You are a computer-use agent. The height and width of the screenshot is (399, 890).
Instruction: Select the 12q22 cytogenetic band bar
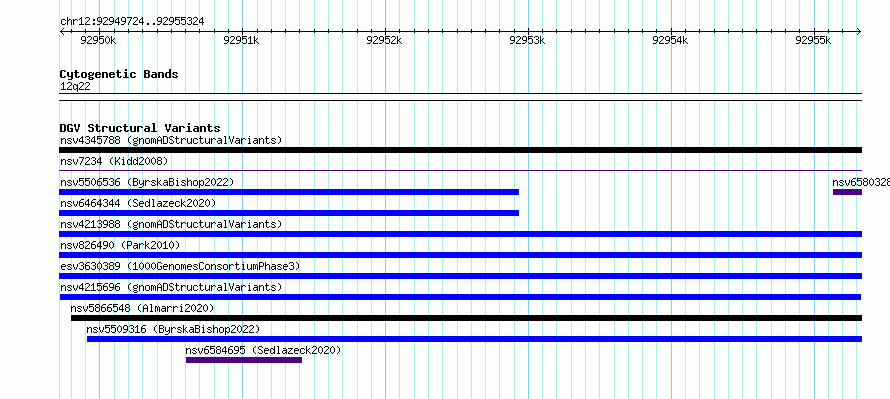(x=460, y=97)
